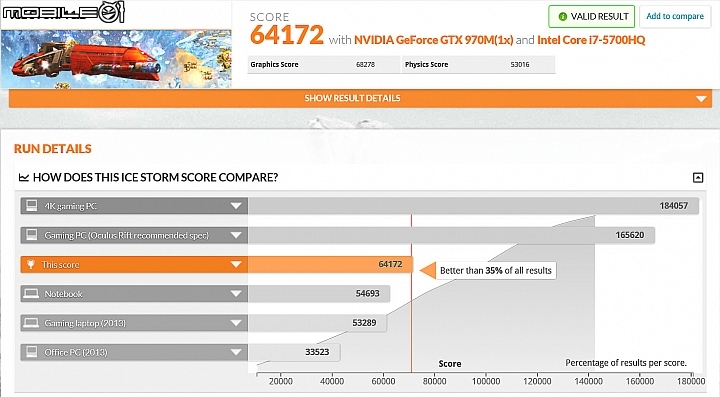Click the laptop icon on the Gaming laptop (2013) row

click(31, 323)
